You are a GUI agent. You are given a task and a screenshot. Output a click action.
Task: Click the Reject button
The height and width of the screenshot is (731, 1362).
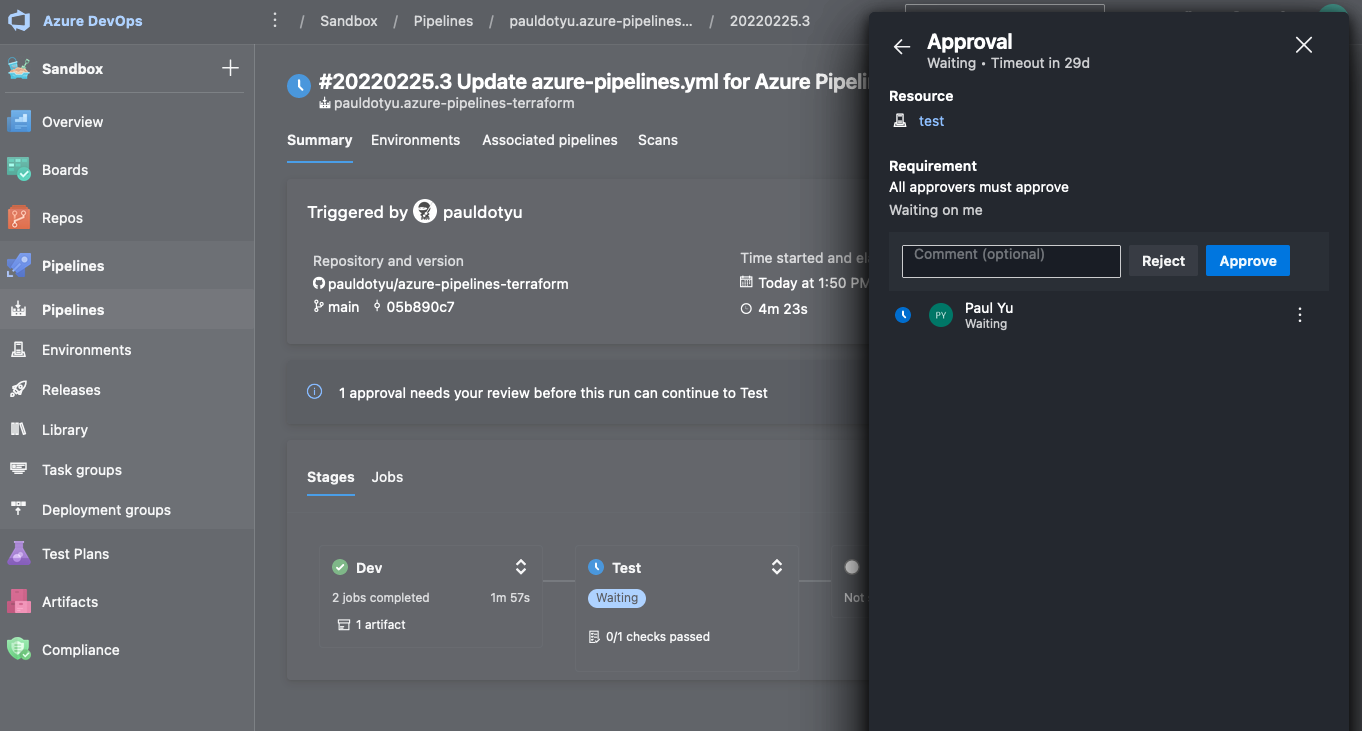[x=1163, y=261]
